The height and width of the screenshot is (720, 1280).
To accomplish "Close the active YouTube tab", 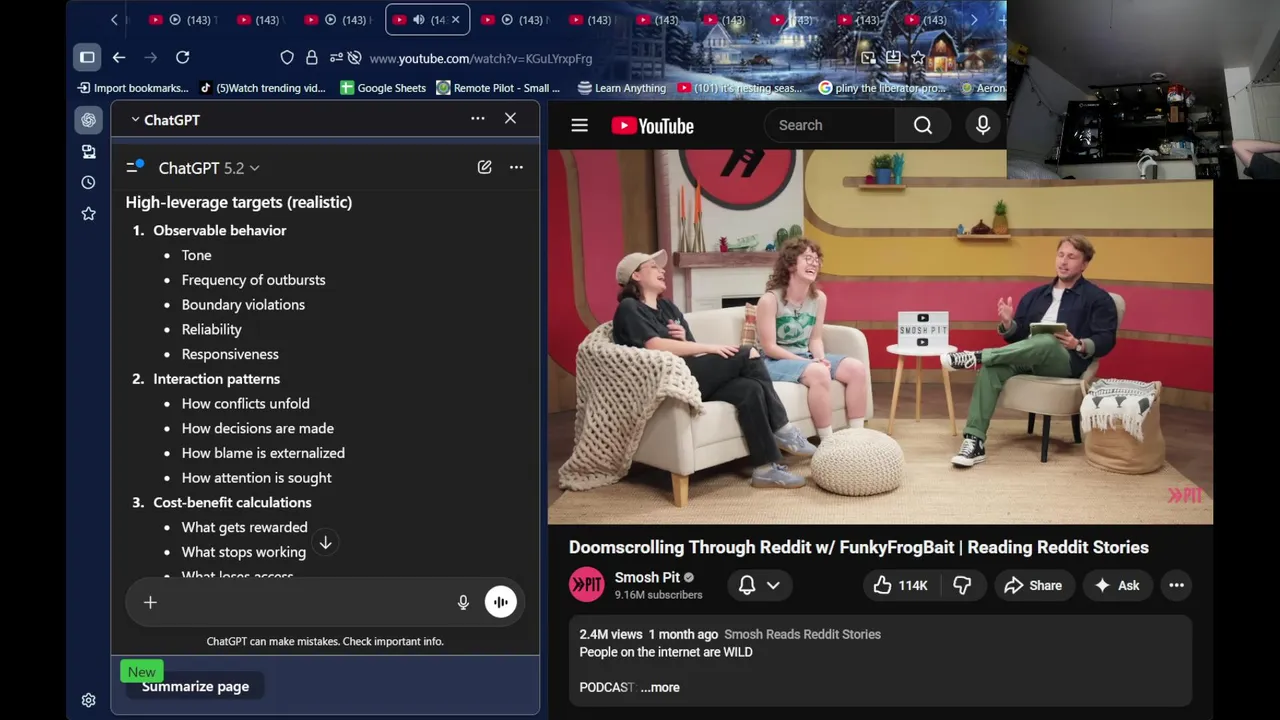I will (x=456, y=19).
